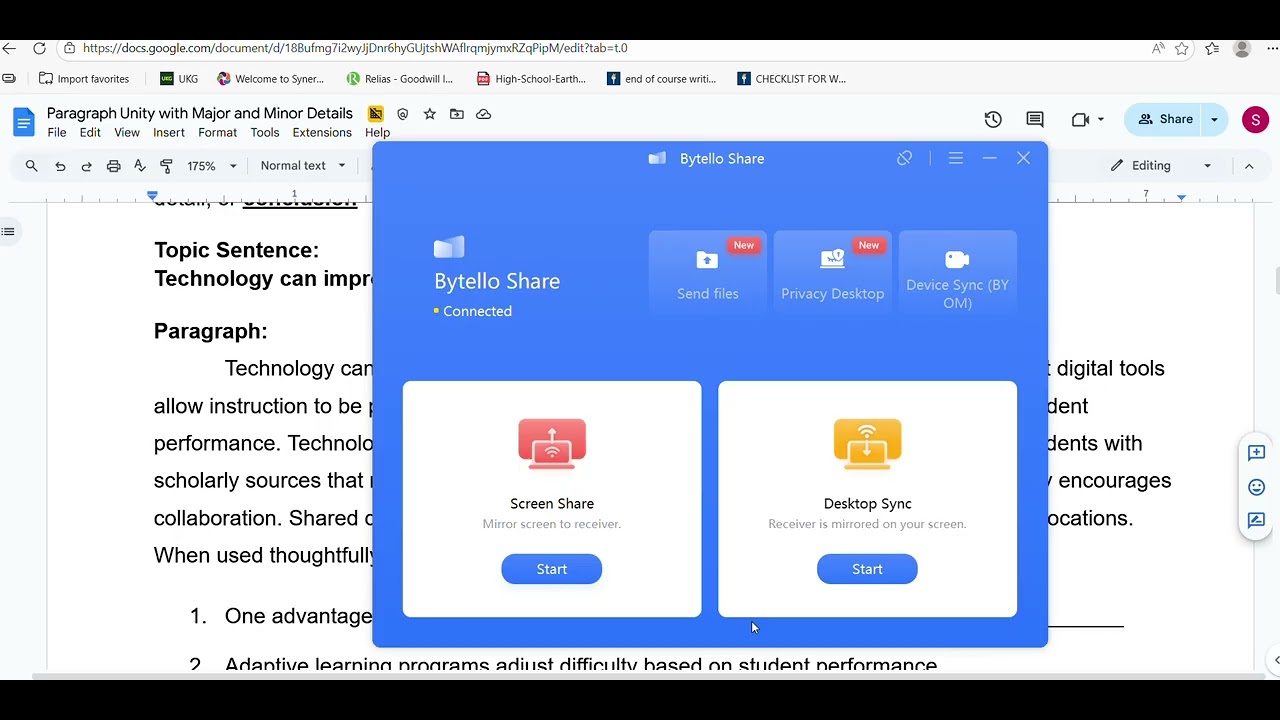Undo the last action in Docs
Viewport: 1280px width, 720px height.
(x=60, y=166)
